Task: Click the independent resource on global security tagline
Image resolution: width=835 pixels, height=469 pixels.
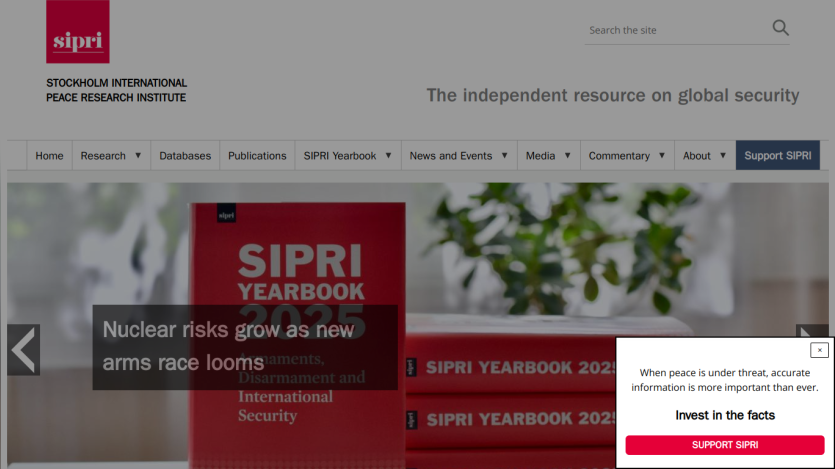Action: point(613,95)
